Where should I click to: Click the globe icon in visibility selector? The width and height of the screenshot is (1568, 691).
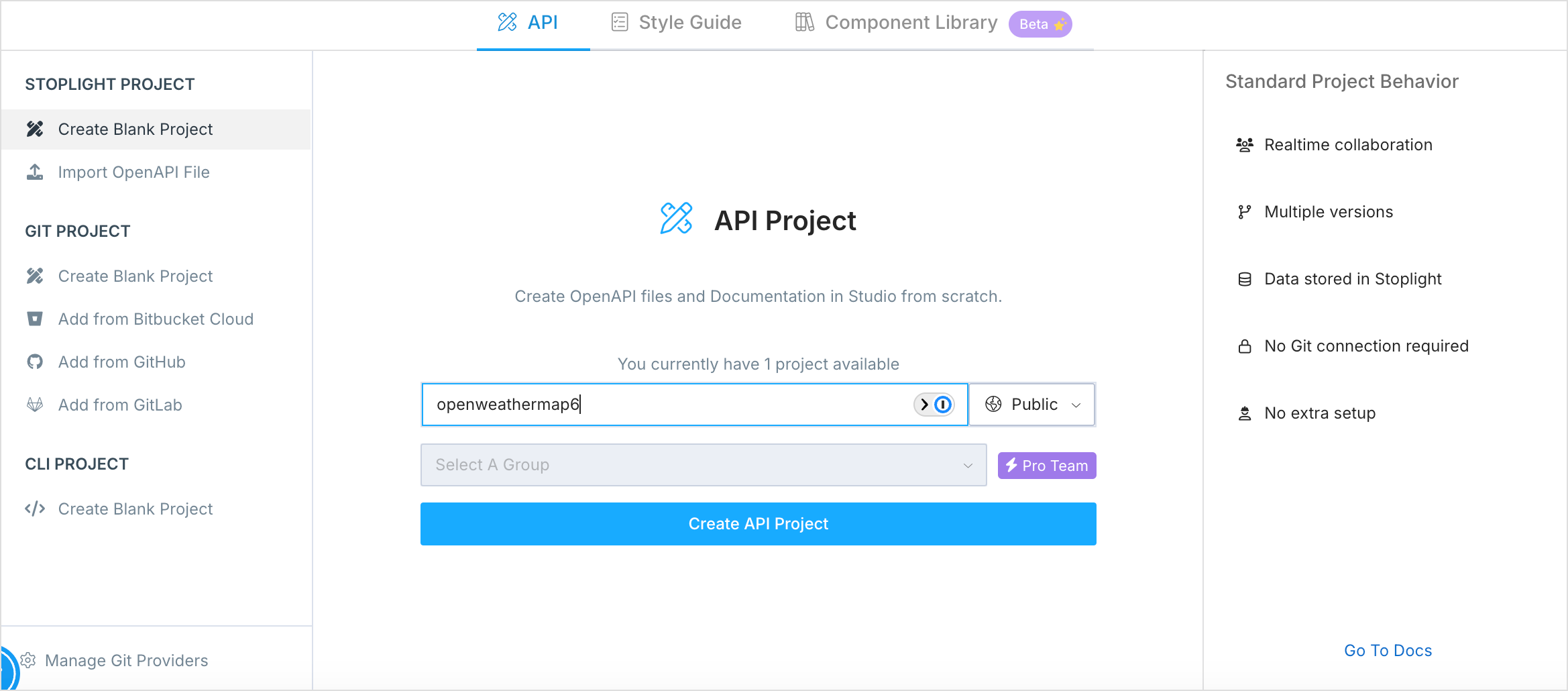tap(993, 405)
